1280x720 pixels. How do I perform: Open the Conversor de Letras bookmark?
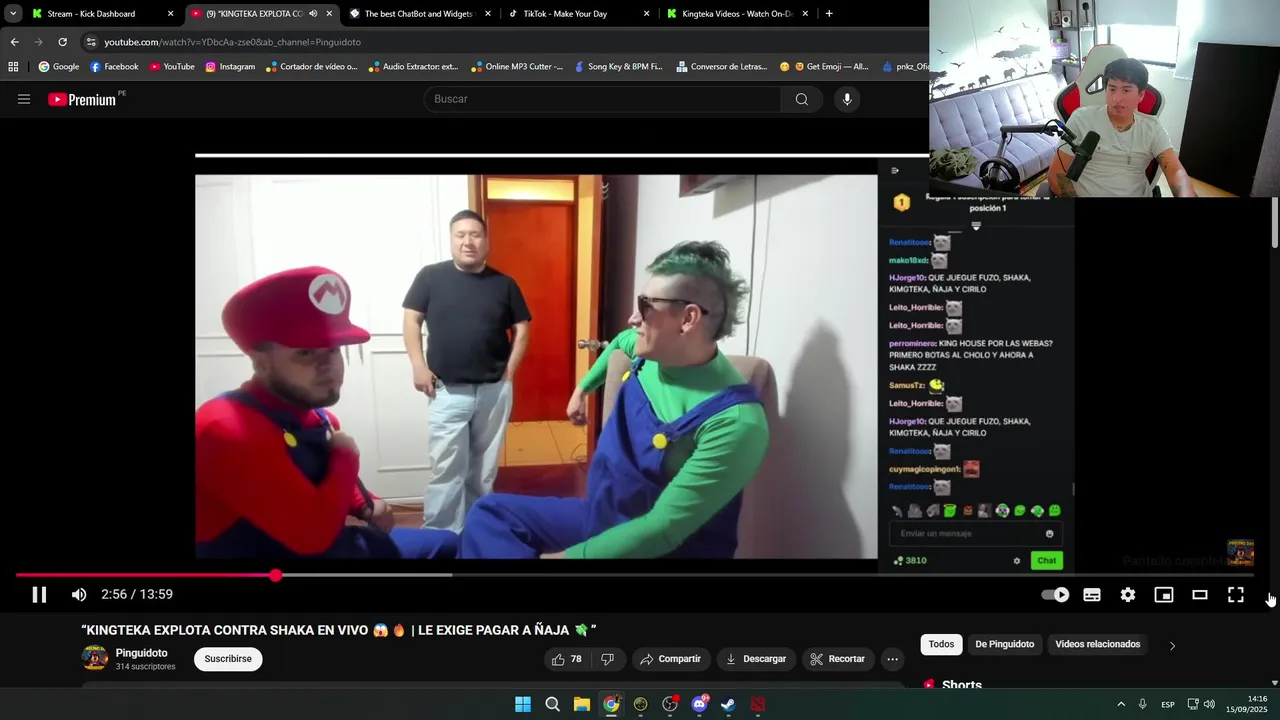pos(721,67)
